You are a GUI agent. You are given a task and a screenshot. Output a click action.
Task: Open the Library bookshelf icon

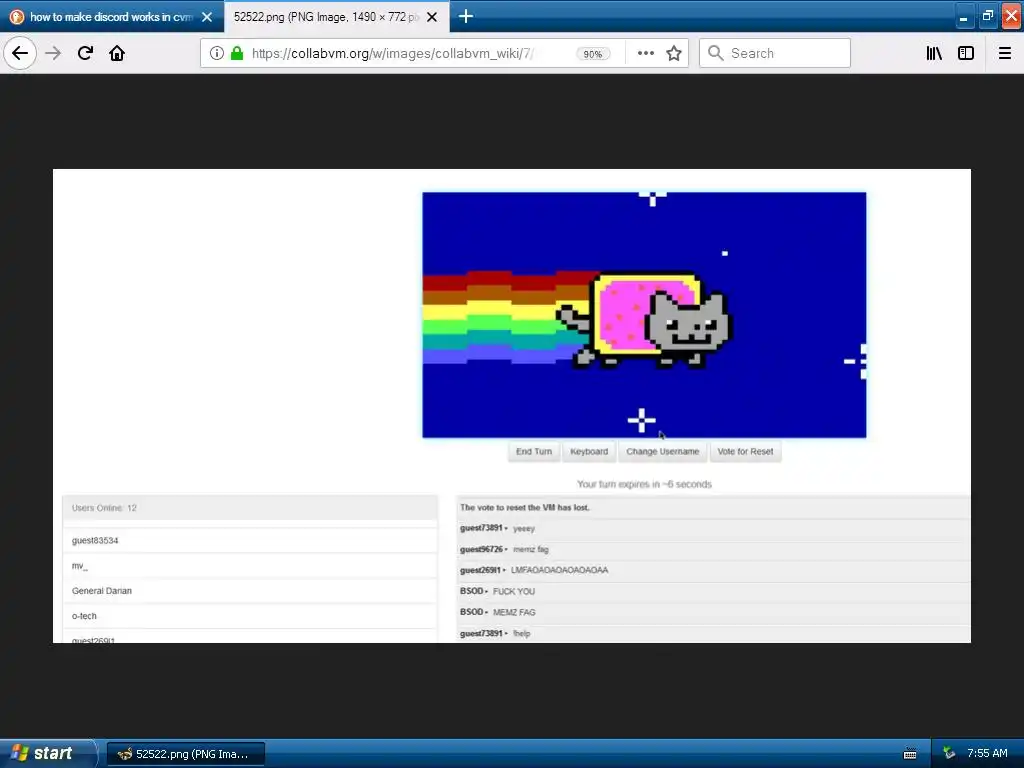934,53
